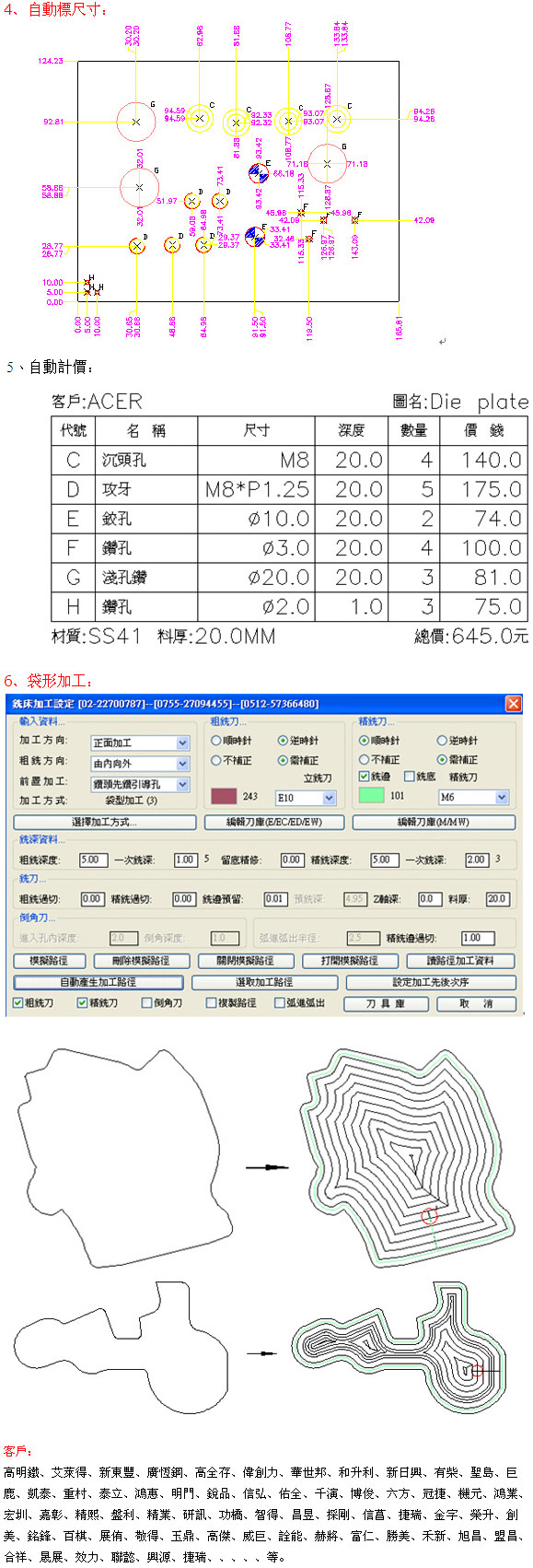This screenshot has height=1568, width=533.
Task: Click the green finish cutter color swatch
Action: (371, 795)
